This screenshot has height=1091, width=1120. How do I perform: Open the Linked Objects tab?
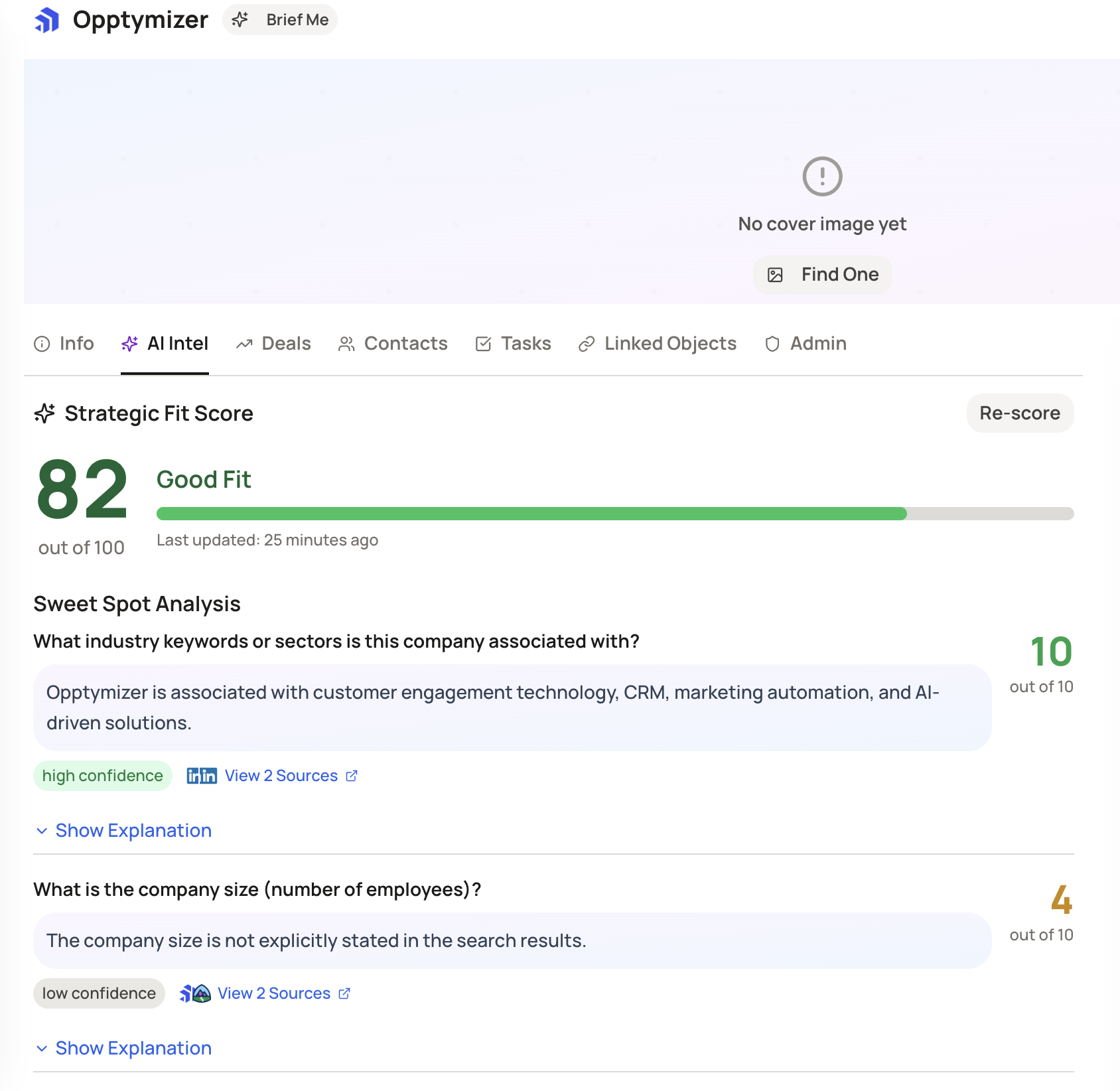658,344
